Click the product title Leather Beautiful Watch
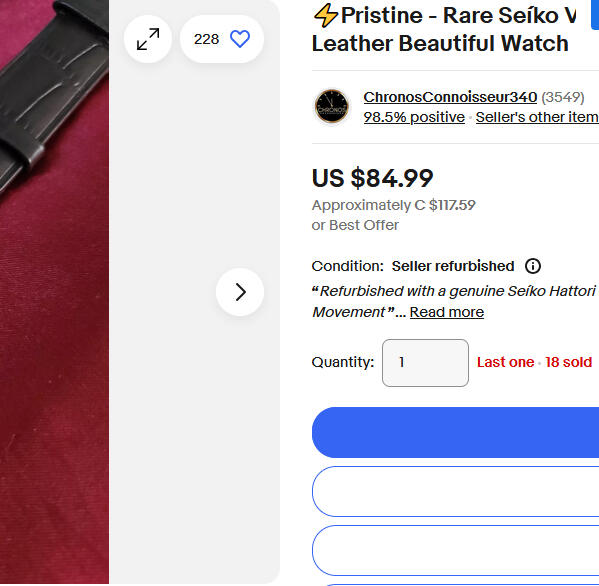Screen dimensions: 599x586 coord(440,43)
